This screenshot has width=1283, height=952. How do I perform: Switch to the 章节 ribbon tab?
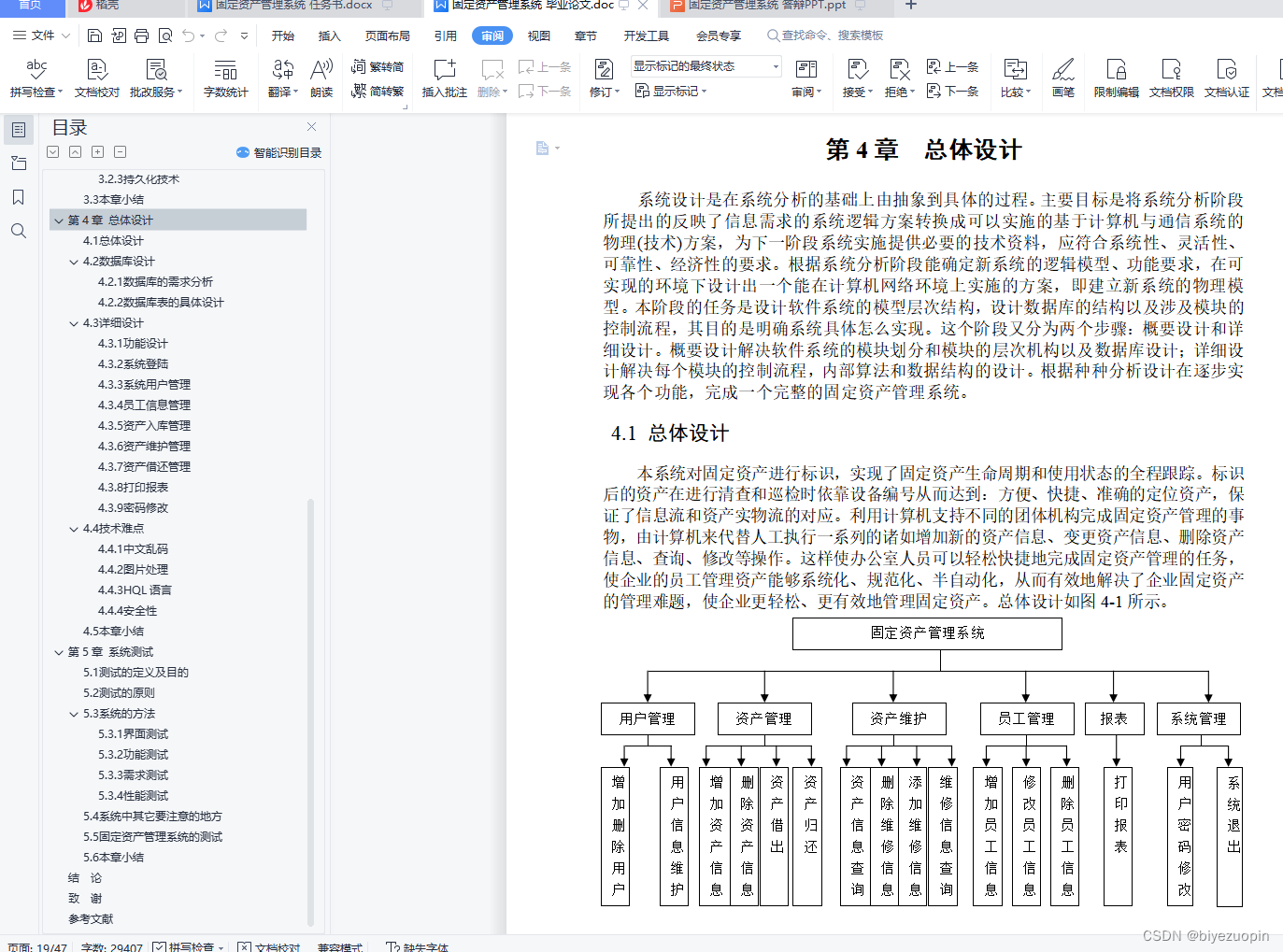pos(586,36)
